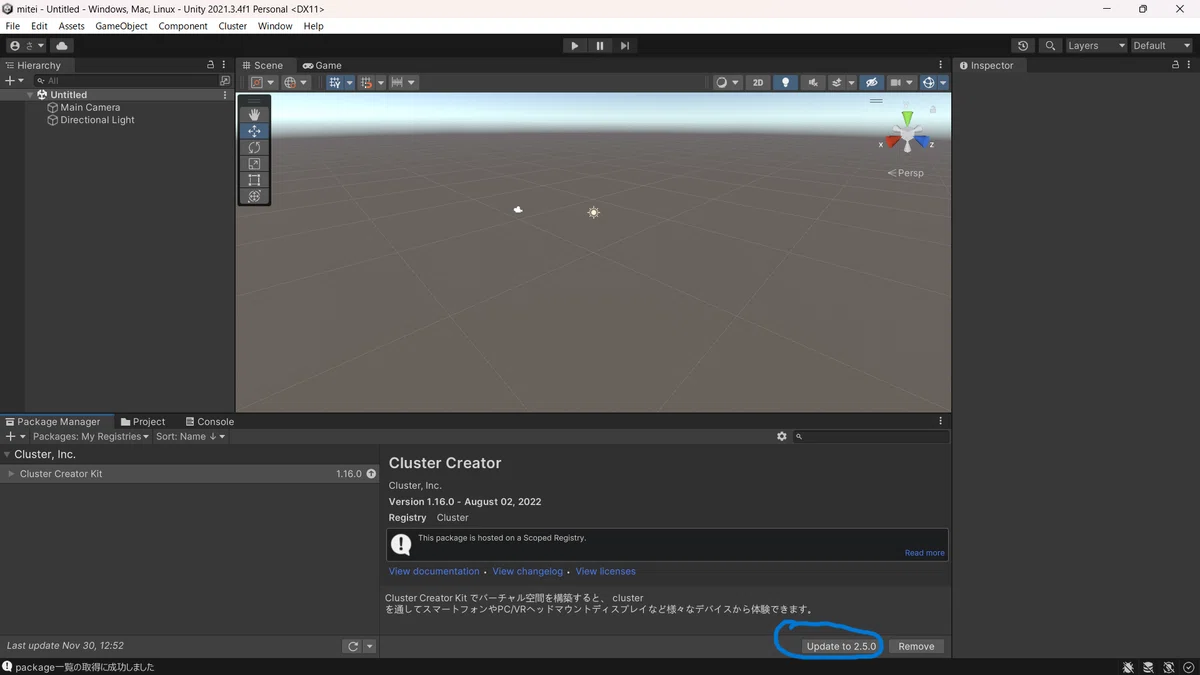This screenshot has height=675, width=1200.
Task: Open the Sort: Name dropdown
Action: [x=191, y=437]
